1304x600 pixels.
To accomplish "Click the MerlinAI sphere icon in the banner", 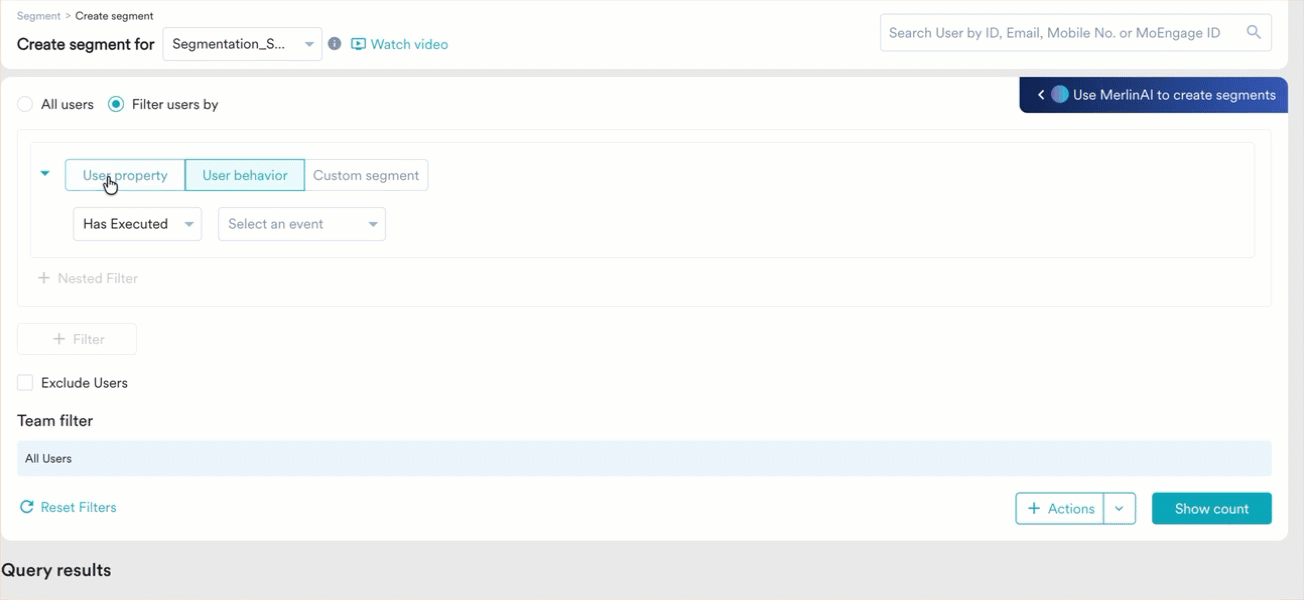I will click(x=1059, y=94).
